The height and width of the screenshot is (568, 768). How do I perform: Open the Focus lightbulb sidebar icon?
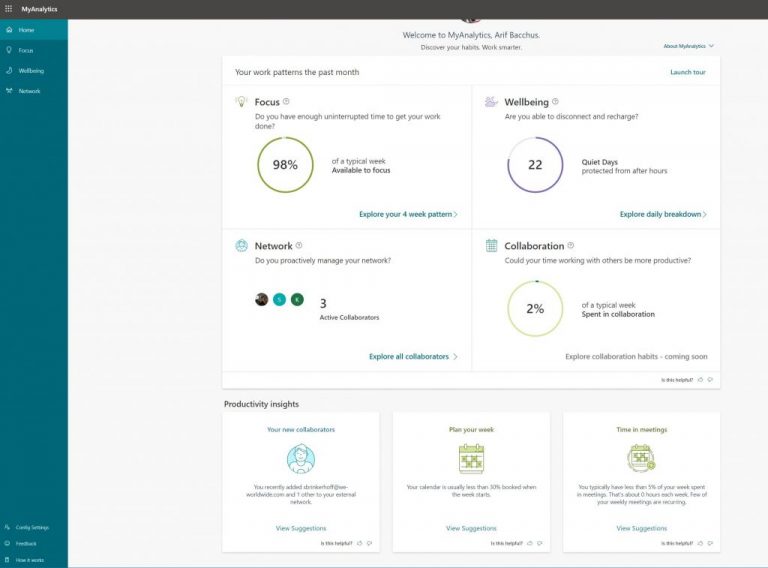[x=9, y=50]
